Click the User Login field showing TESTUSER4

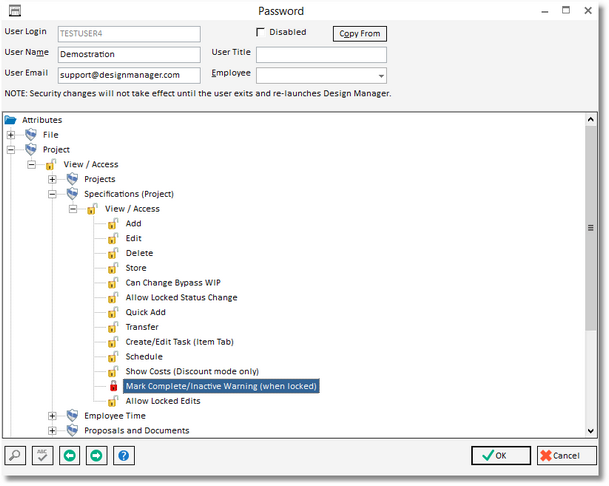click(129, 34)
